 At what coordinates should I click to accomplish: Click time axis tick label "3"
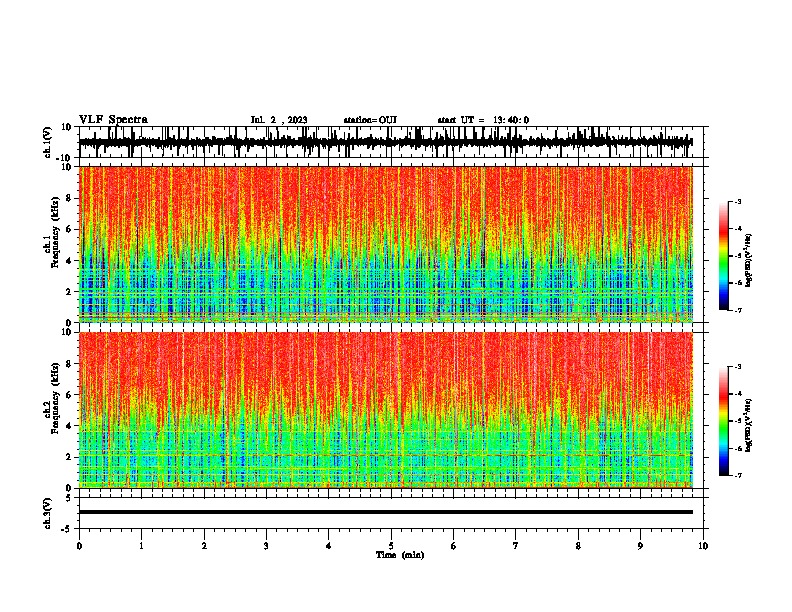coord(266,546)
